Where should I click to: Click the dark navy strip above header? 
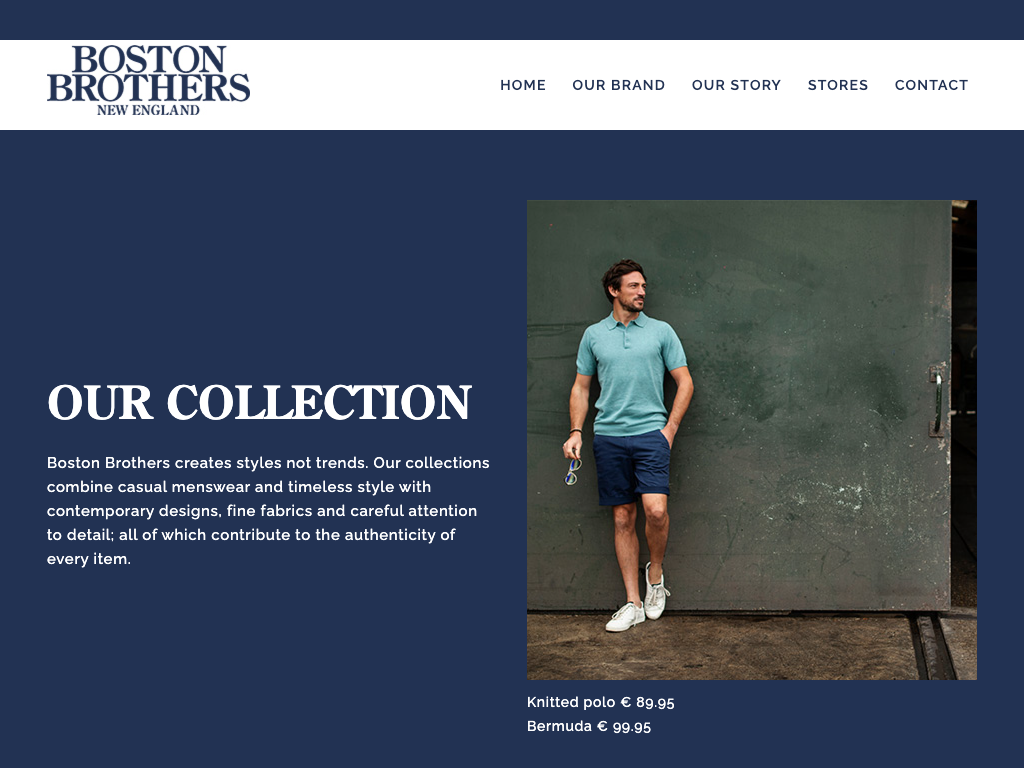point(512,20)
